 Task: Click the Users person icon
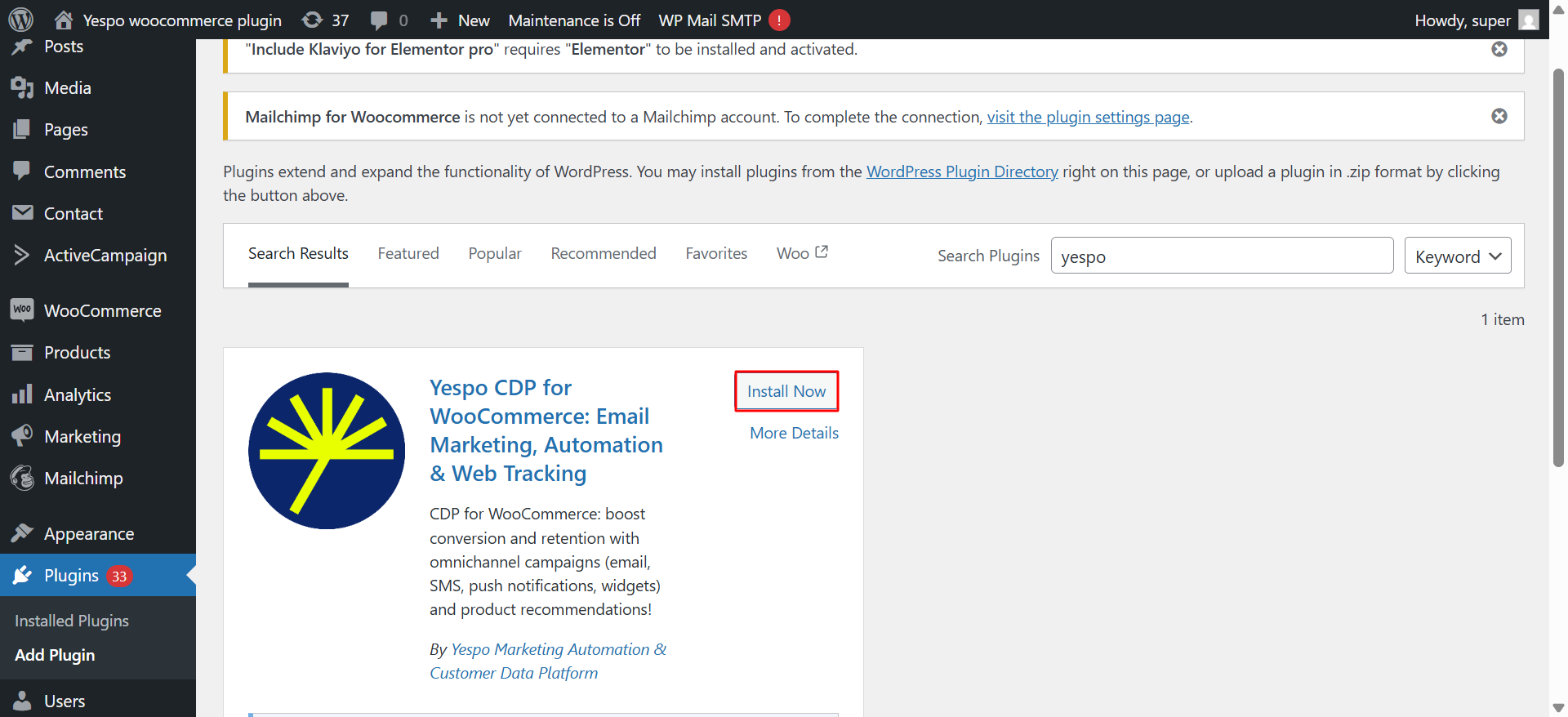click(22, 701)
